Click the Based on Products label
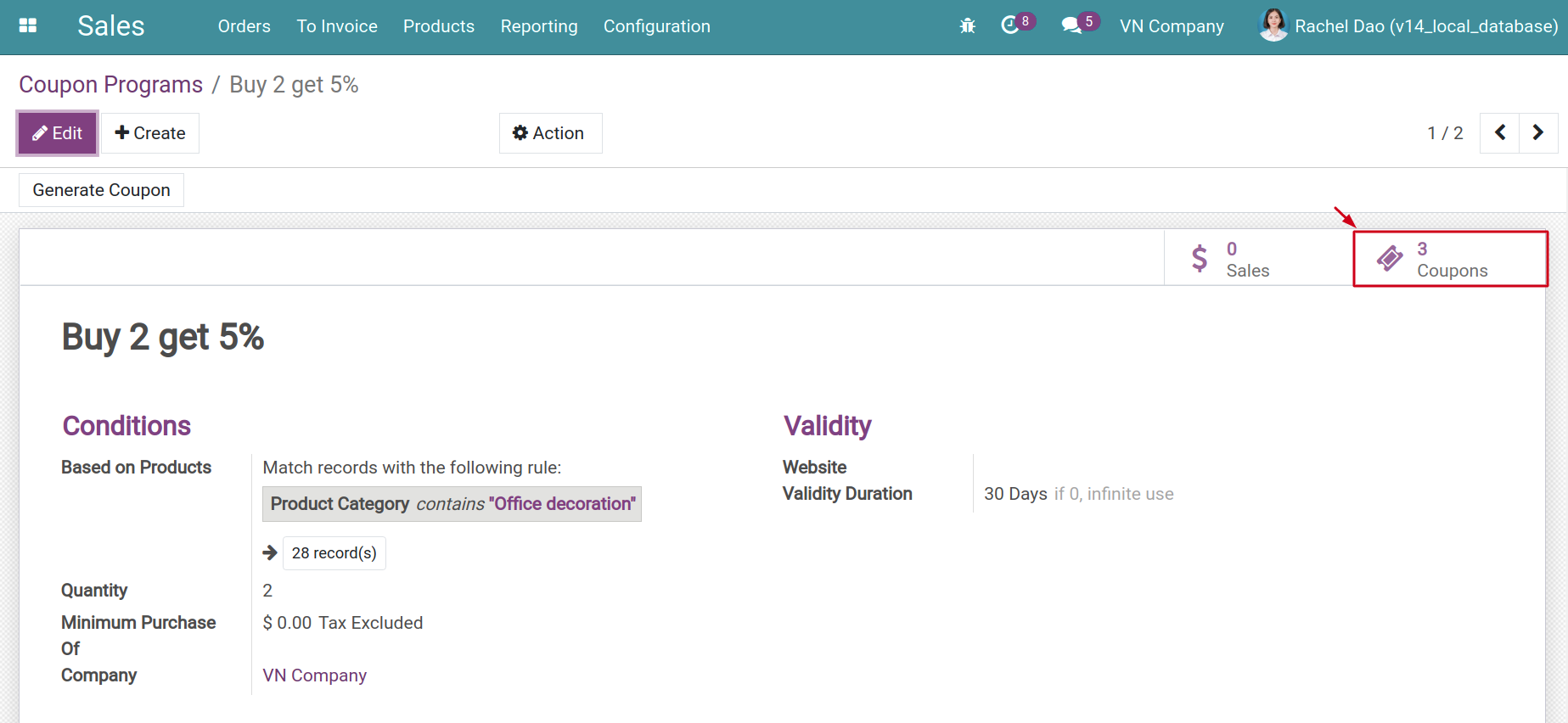The image size is (1568, 723). [136, 468]
